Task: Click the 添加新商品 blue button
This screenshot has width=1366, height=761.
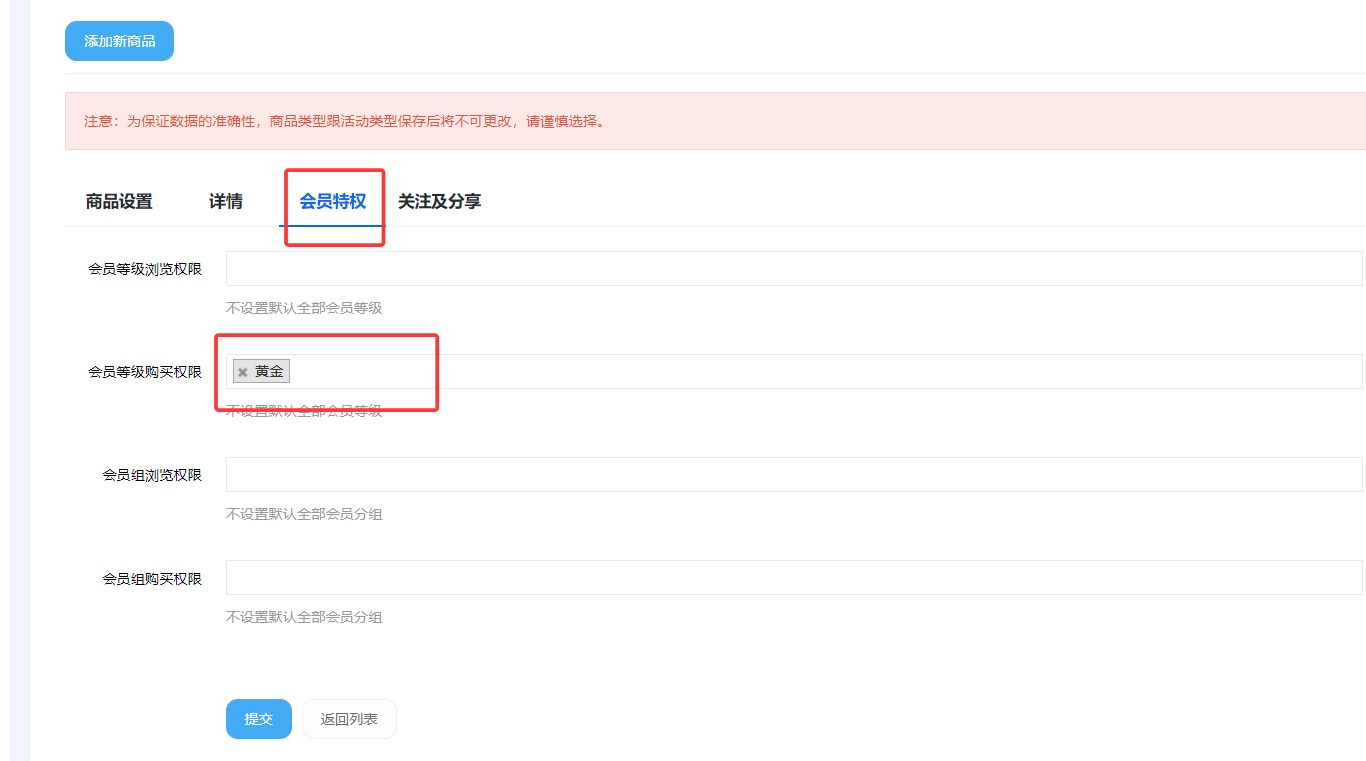Action: pyautogui.click(x=119, y=40)
